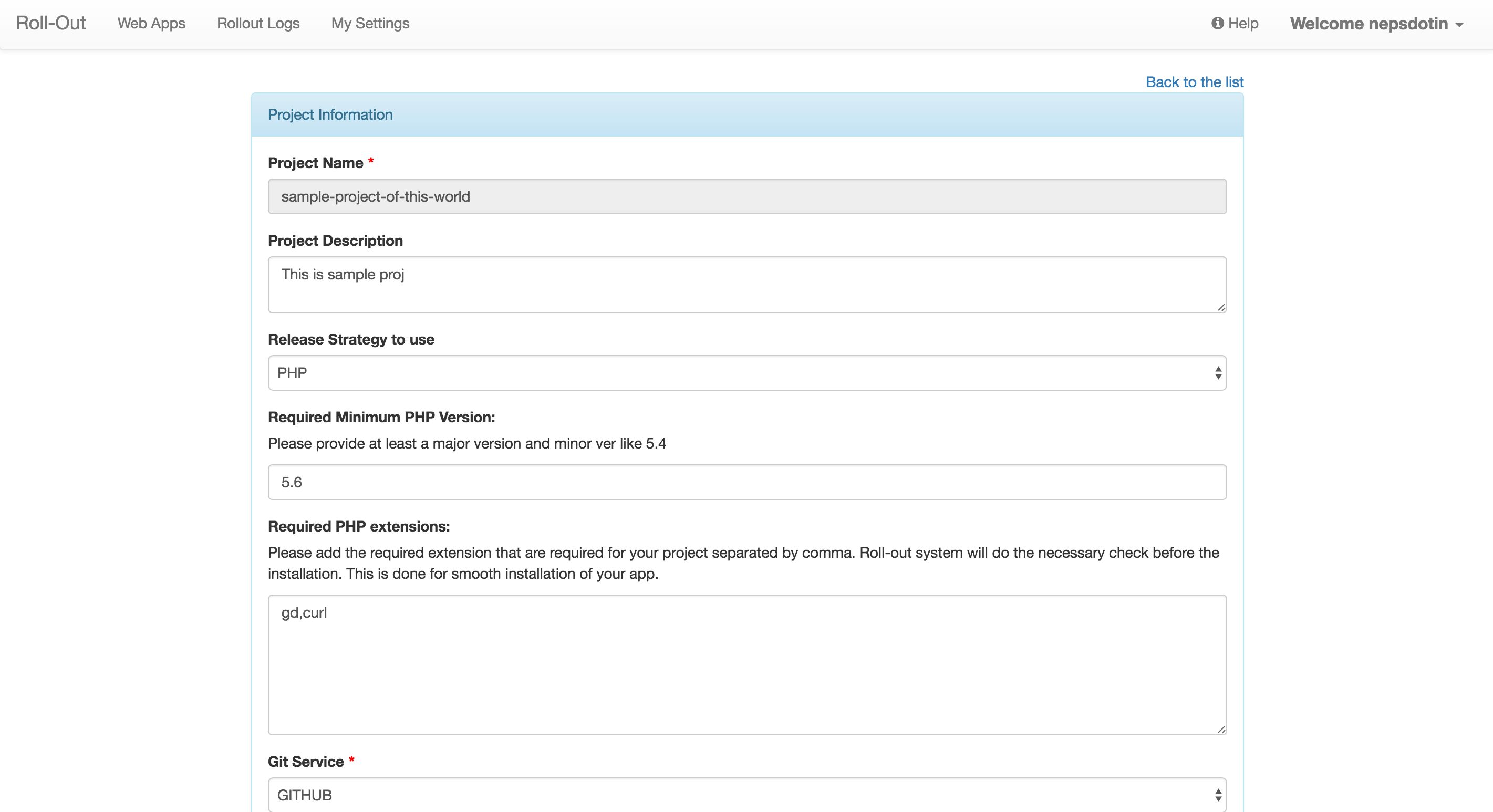Viewport: 1493px width, 812px height.
Task: Open the Welcome nepsdotin user dropdown caret
Action: point(1459,25)
